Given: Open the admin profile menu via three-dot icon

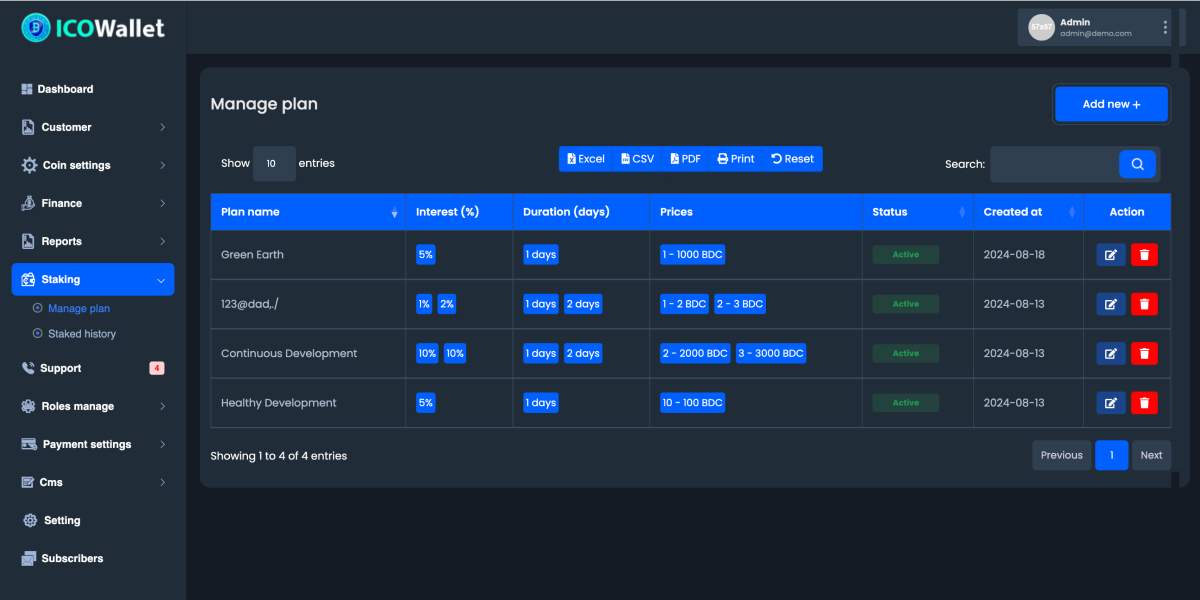Looking at the screenshot, I should pyautogui.click(x=1165, y=27).
